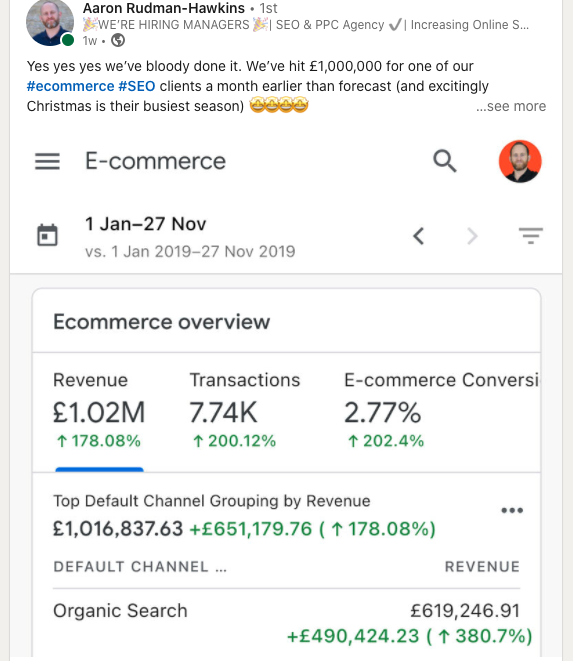Viewport: 573px width, 661px height.
Task: Click the E-commerce page title
Action: 156,161
